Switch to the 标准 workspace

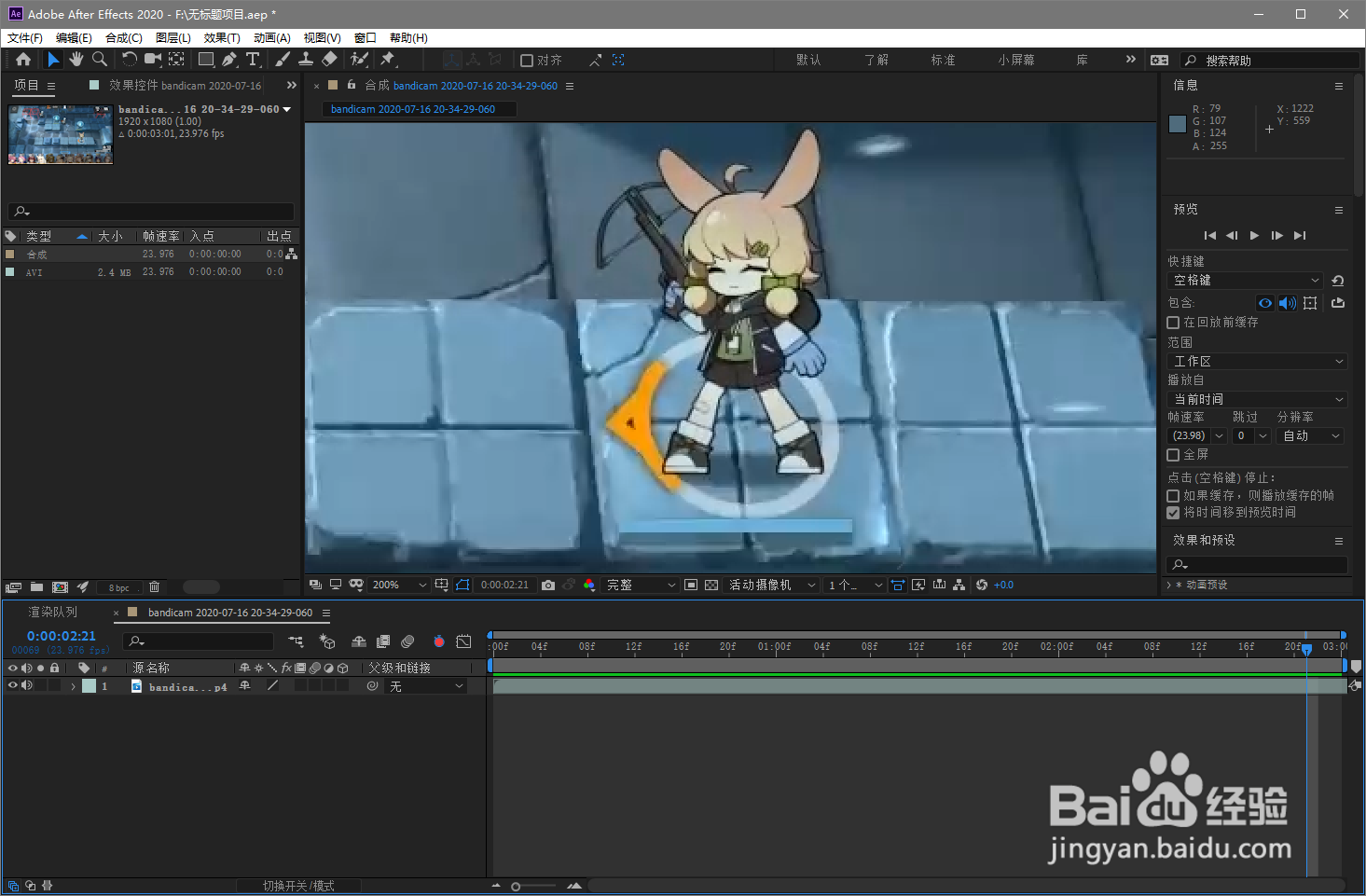[x=943, y=60]
